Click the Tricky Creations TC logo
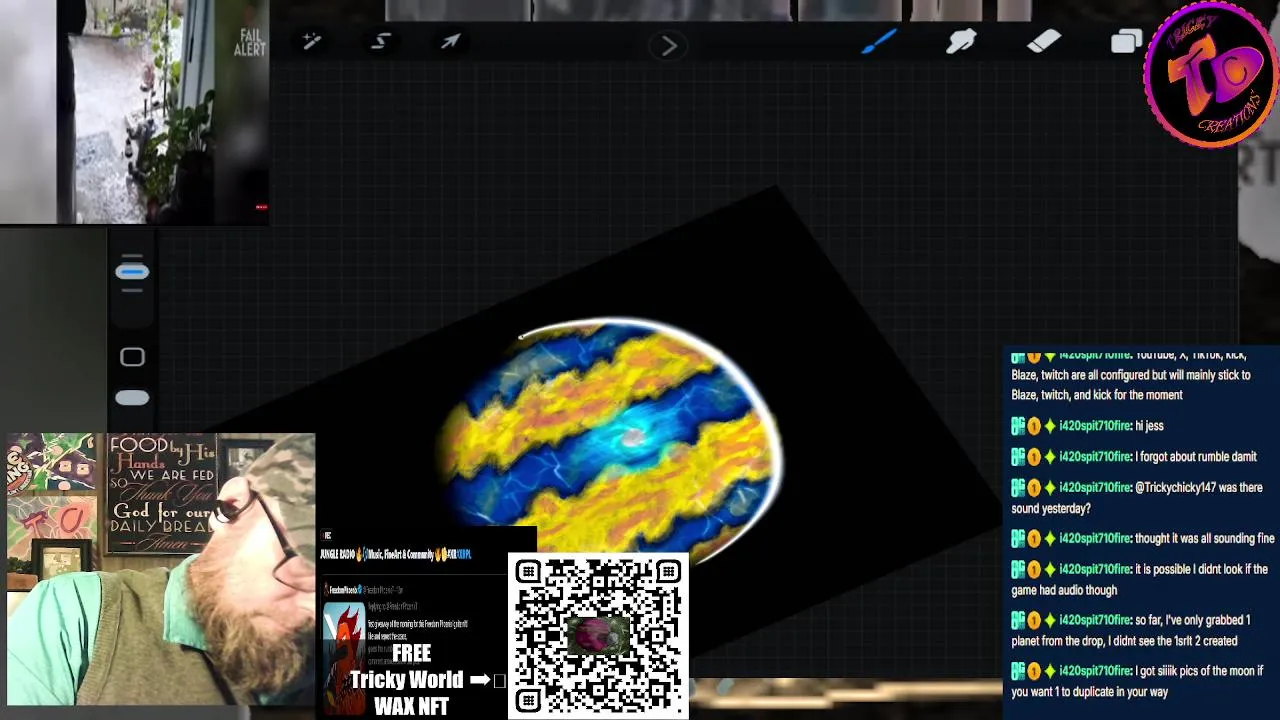This screenshot has height=720, width=1280. point(1212,75)
